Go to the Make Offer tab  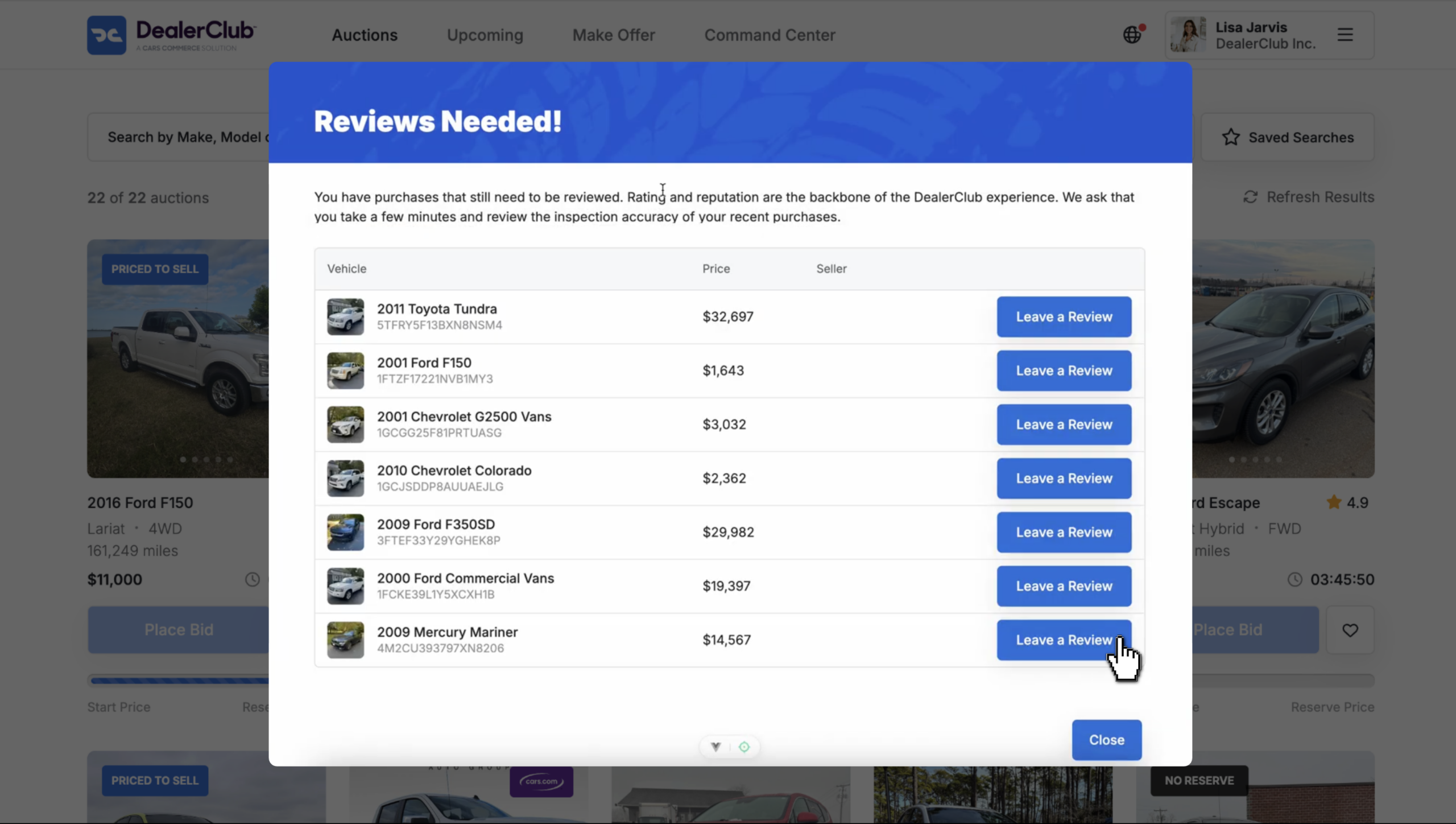(614, 35)
